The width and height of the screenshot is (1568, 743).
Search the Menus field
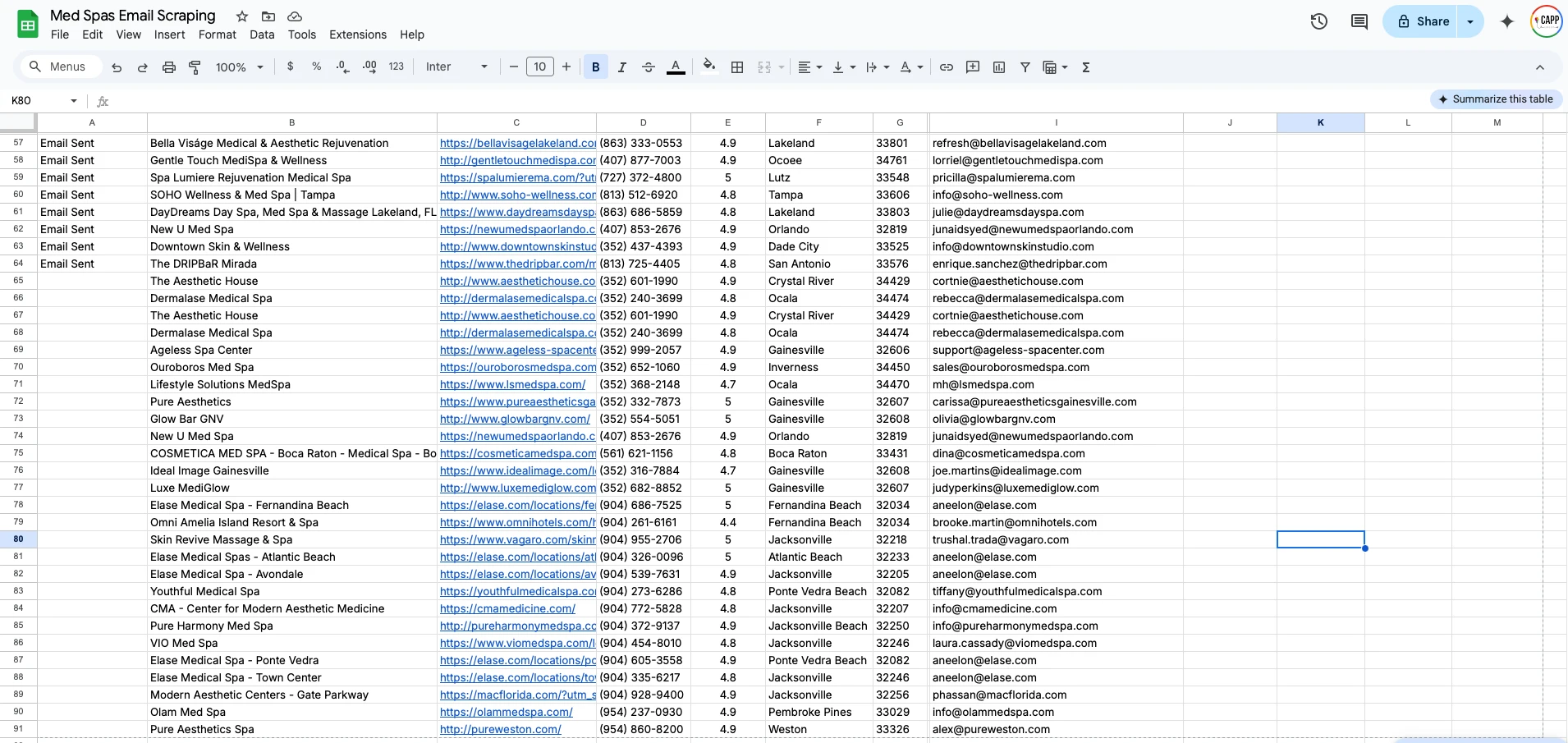click(x=62, y=67)
